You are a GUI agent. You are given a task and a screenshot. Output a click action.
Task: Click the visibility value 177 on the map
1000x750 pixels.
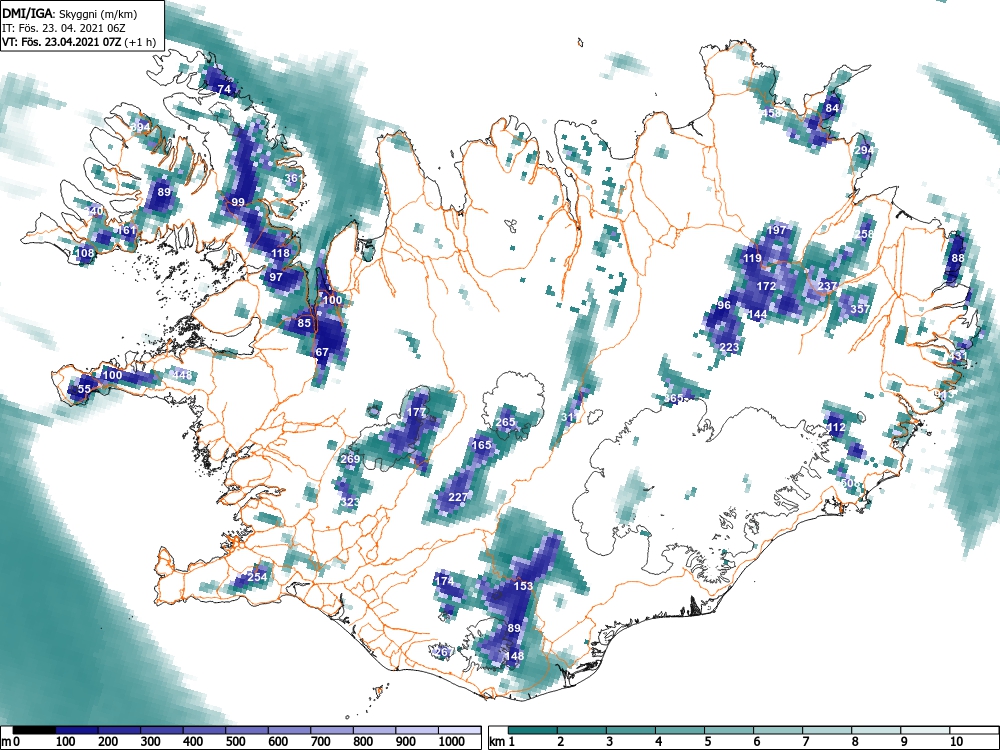(416, 412)
